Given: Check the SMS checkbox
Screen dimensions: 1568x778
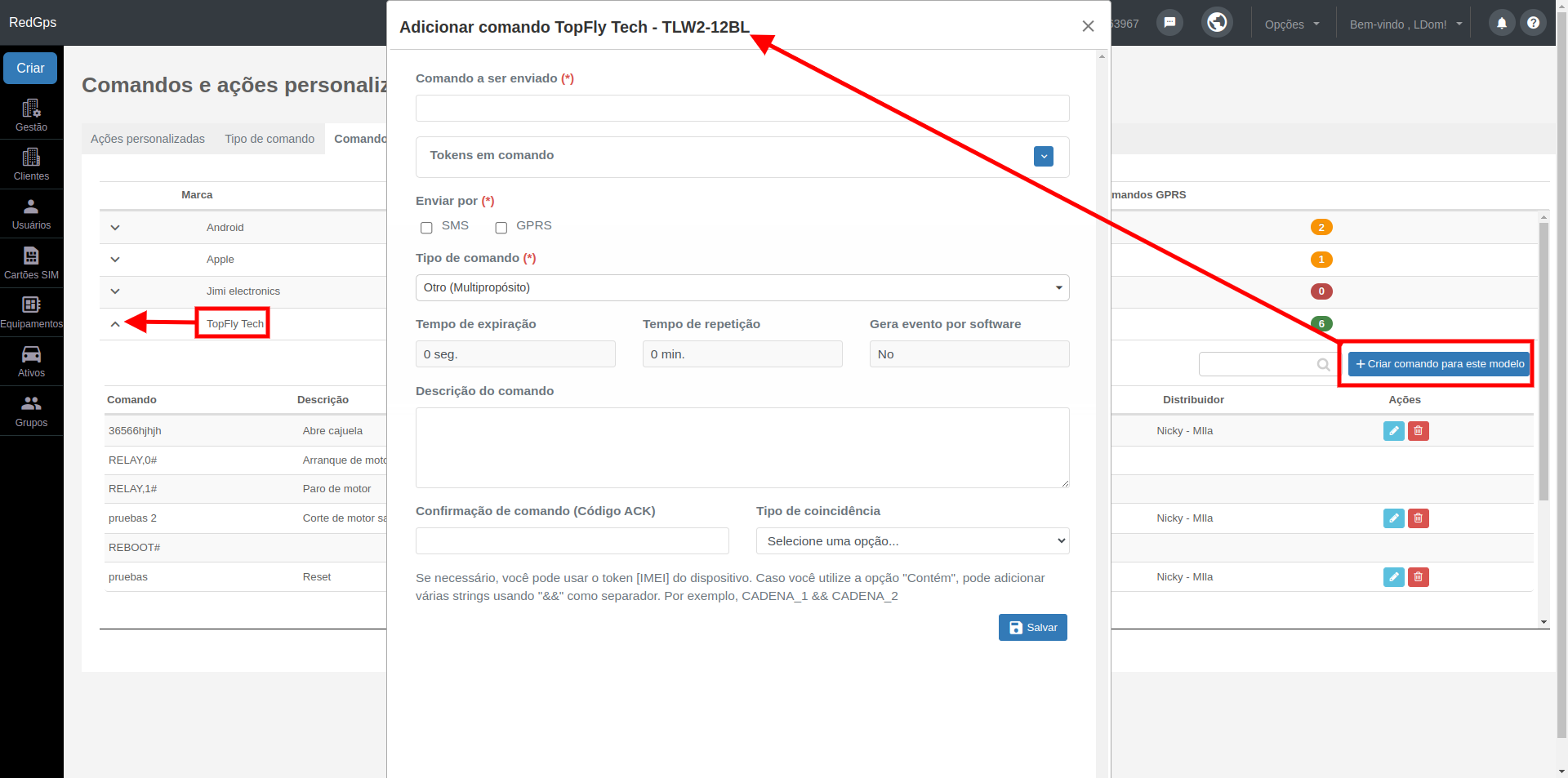Looking at the screenshot, I should tap(426, 228).
